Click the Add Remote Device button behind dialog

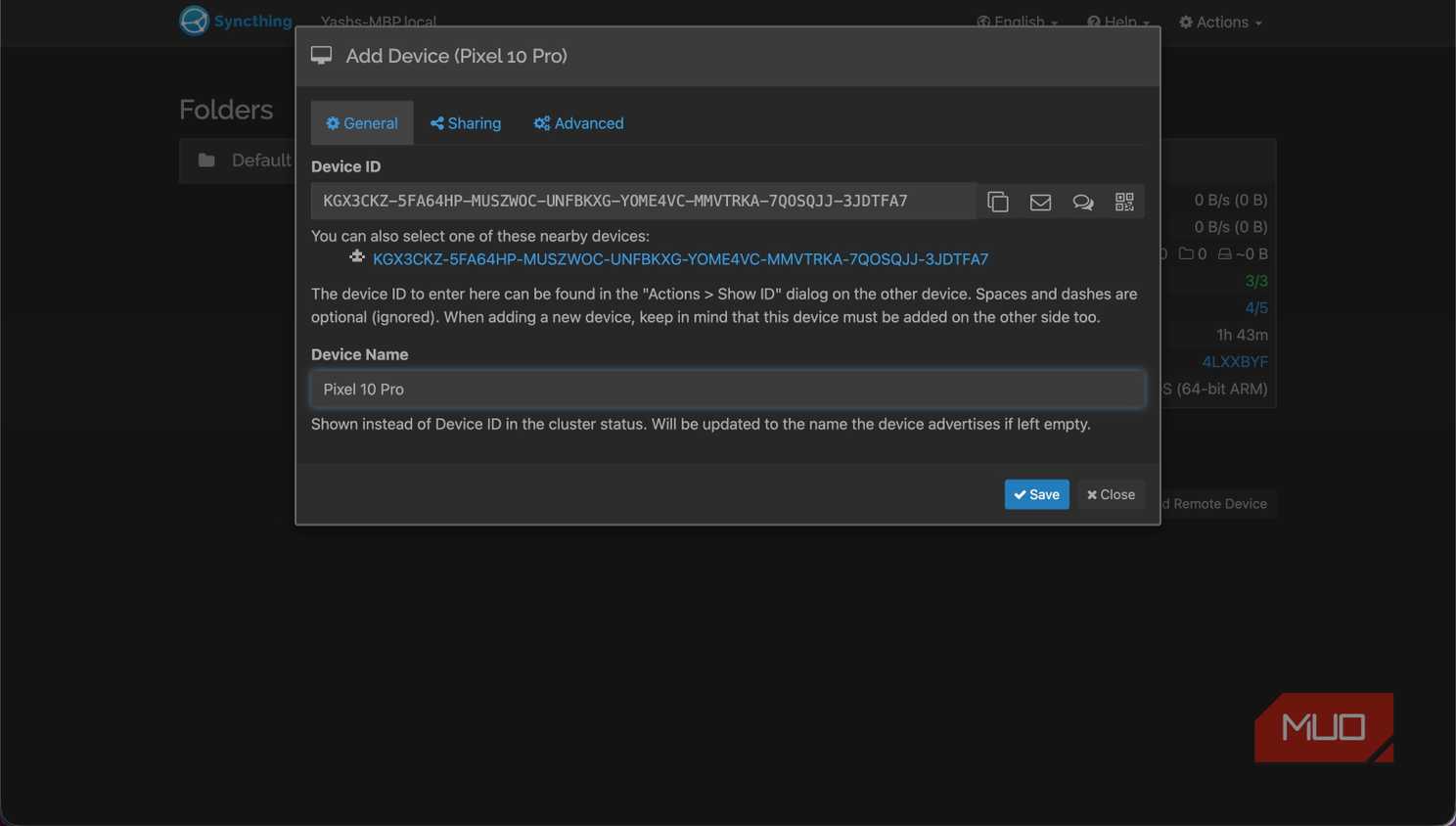click(1218, 504)
